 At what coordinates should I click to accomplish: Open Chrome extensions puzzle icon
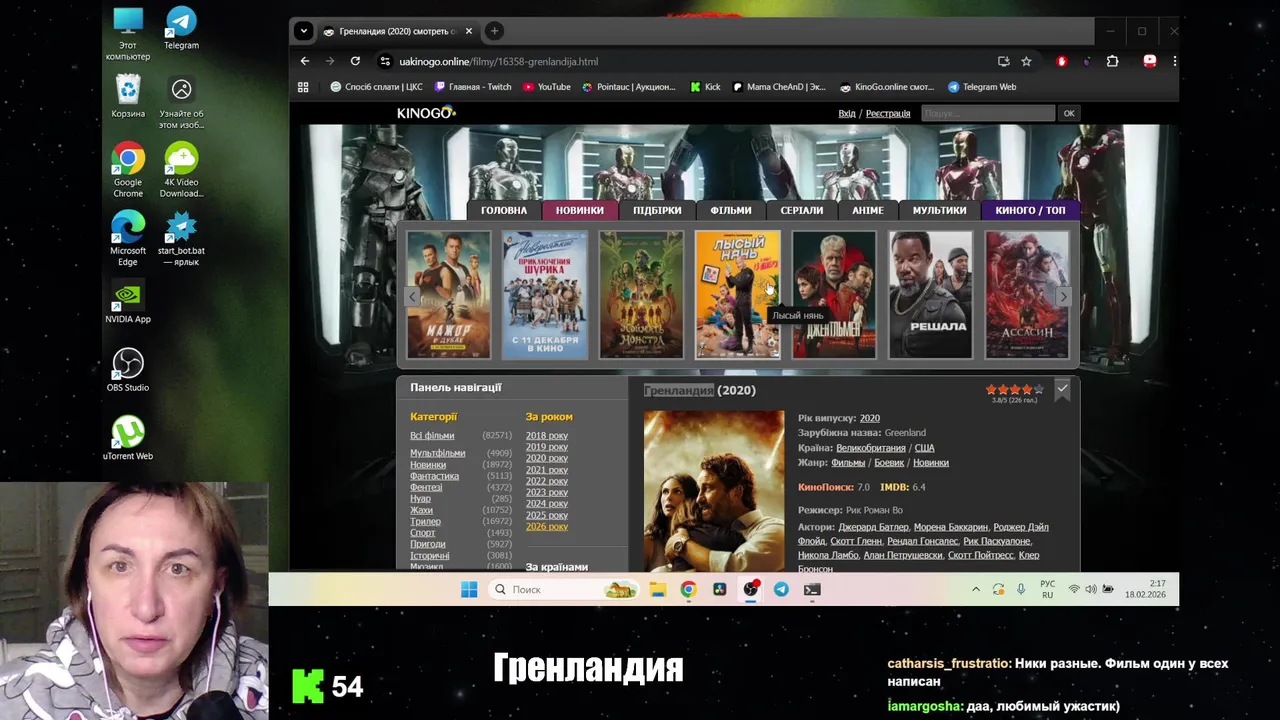click(x=1112, y=61)
